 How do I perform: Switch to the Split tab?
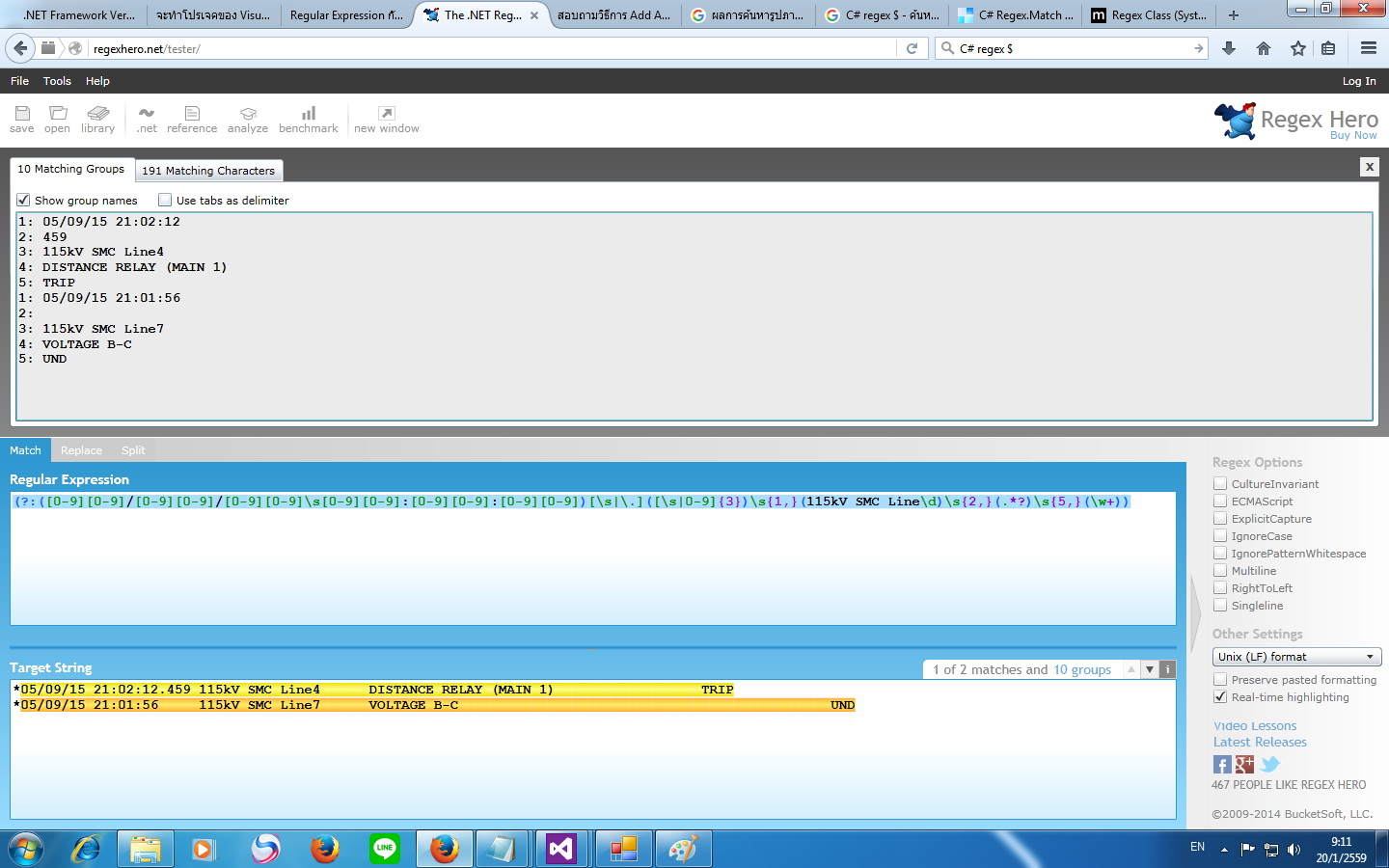(133, 450)
